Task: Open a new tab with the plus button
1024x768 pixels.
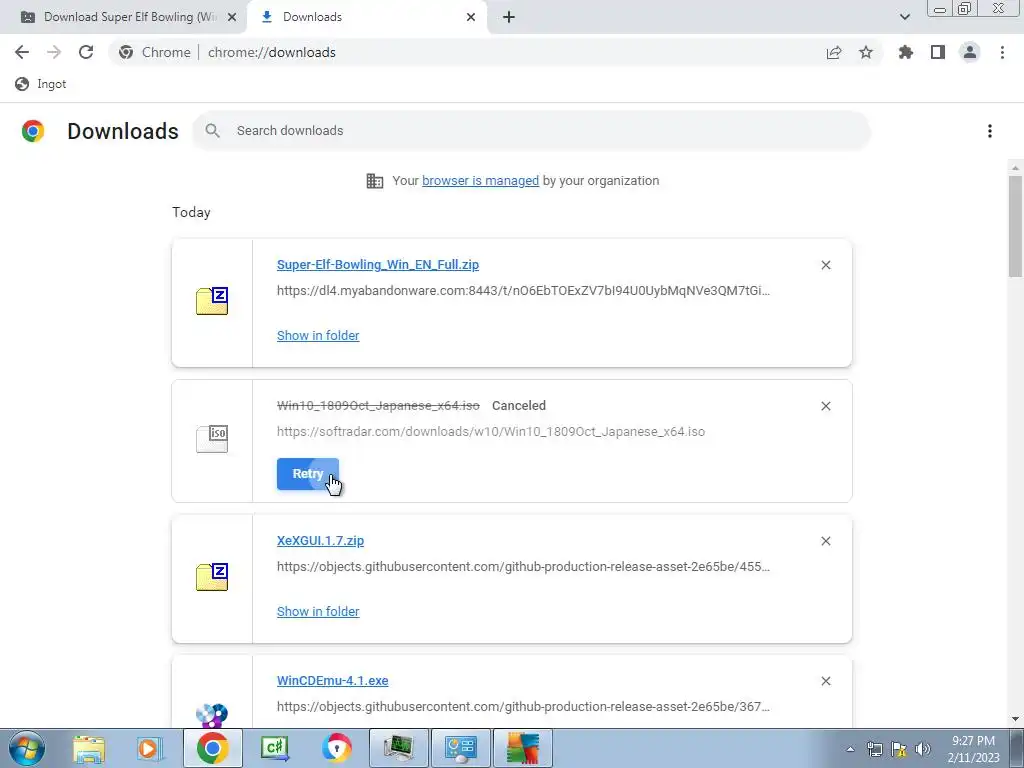Action: 509,17
